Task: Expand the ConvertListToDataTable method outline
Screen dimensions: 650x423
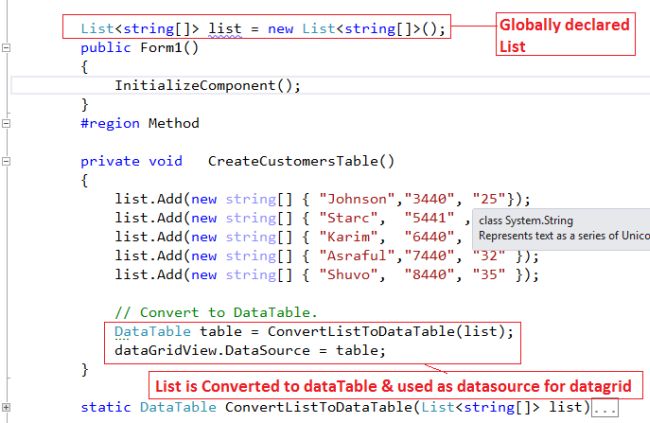Action: point(6,407)
